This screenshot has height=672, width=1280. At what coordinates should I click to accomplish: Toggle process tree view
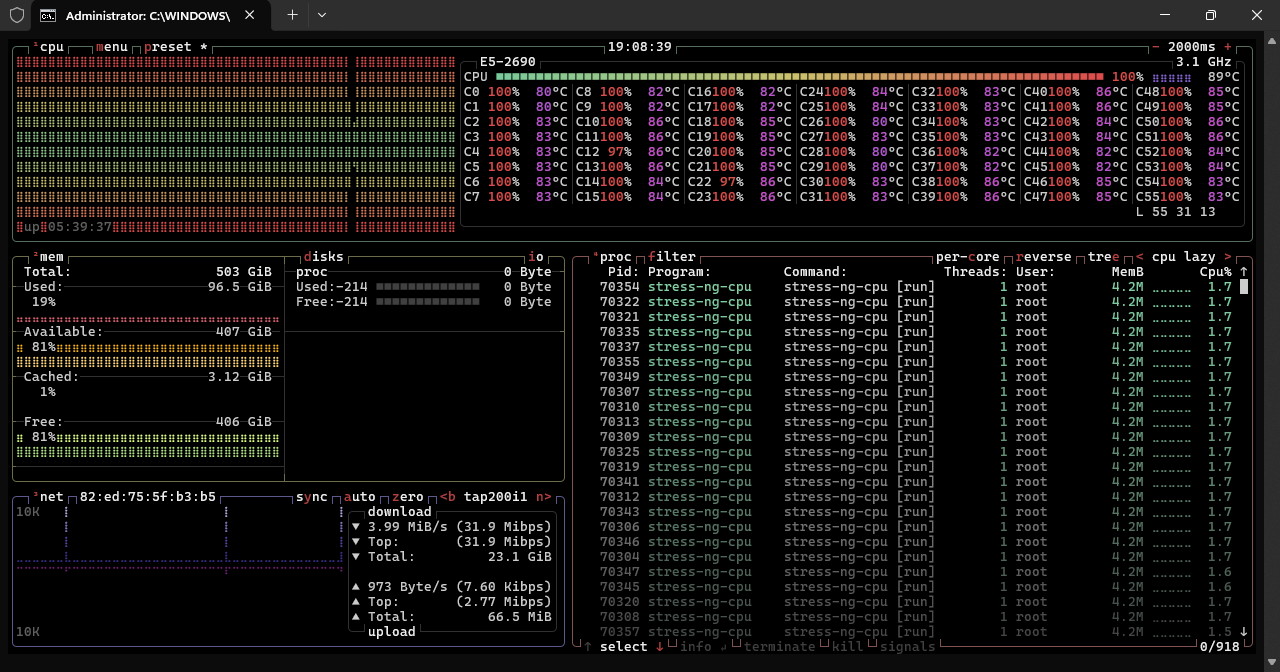tap(1104, 257)
